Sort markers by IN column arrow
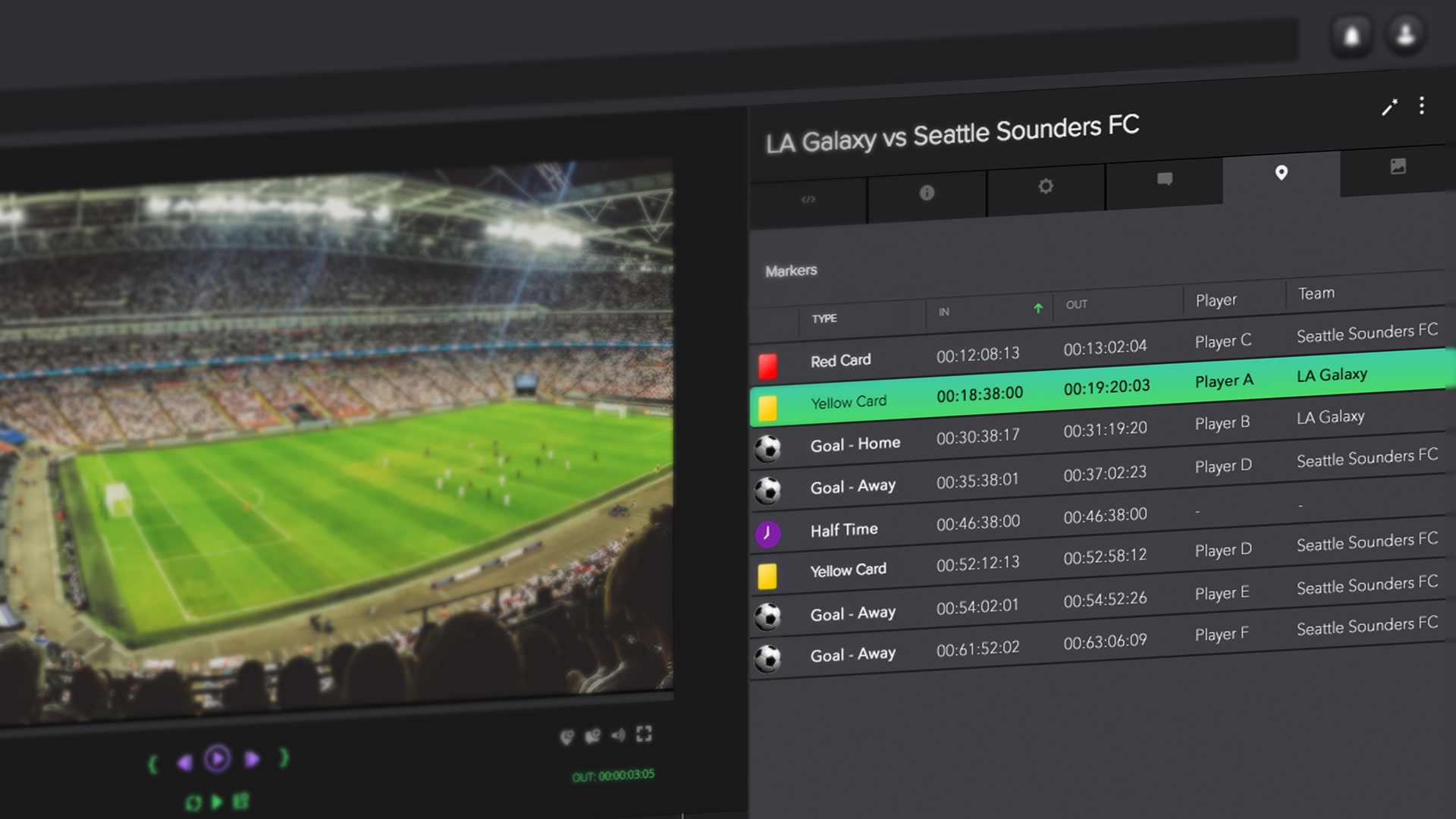This screenshot has height=819, width=1456. 1038,308
